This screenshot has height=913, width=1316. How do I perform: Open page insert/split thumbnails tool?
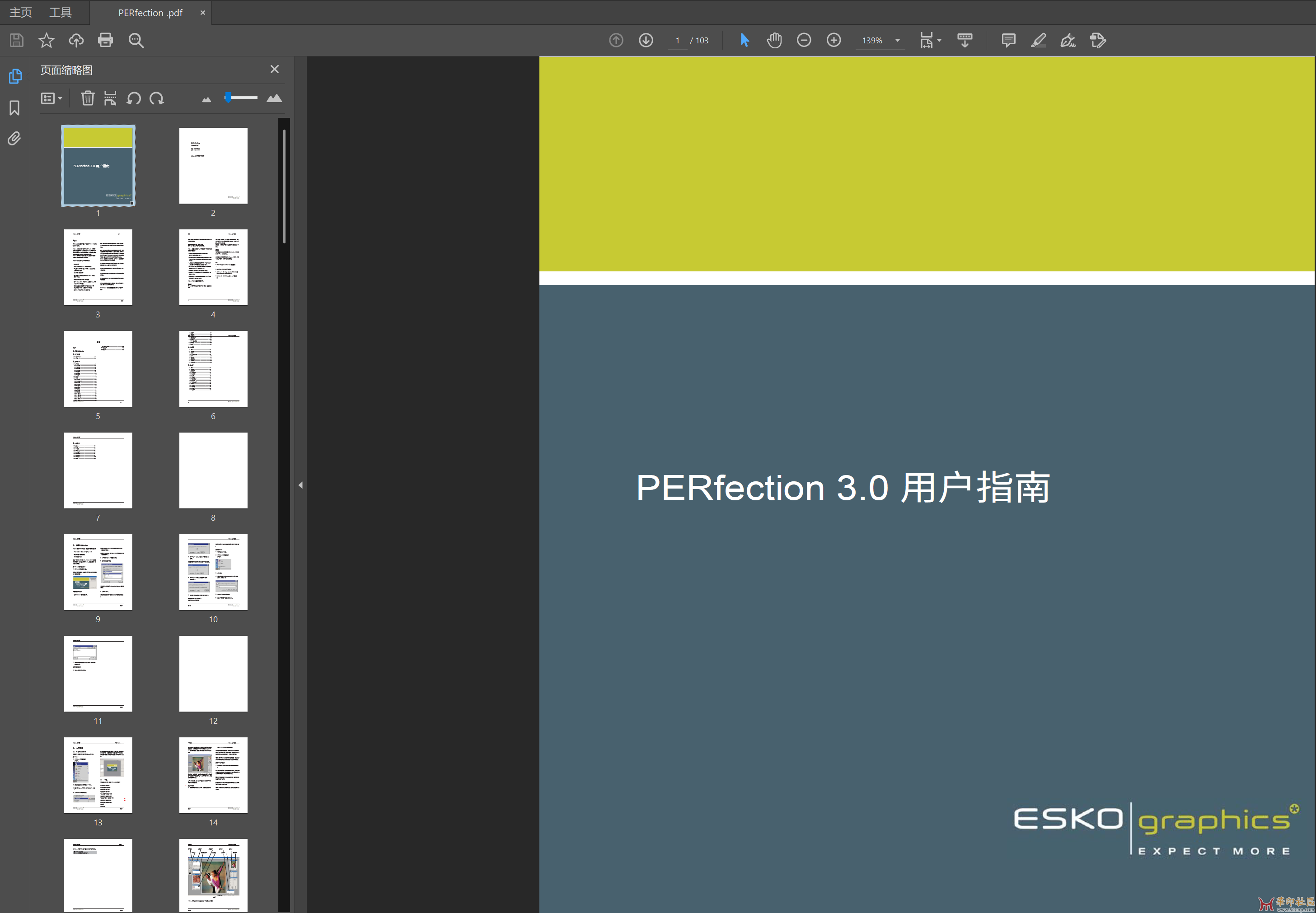point(110,98)
